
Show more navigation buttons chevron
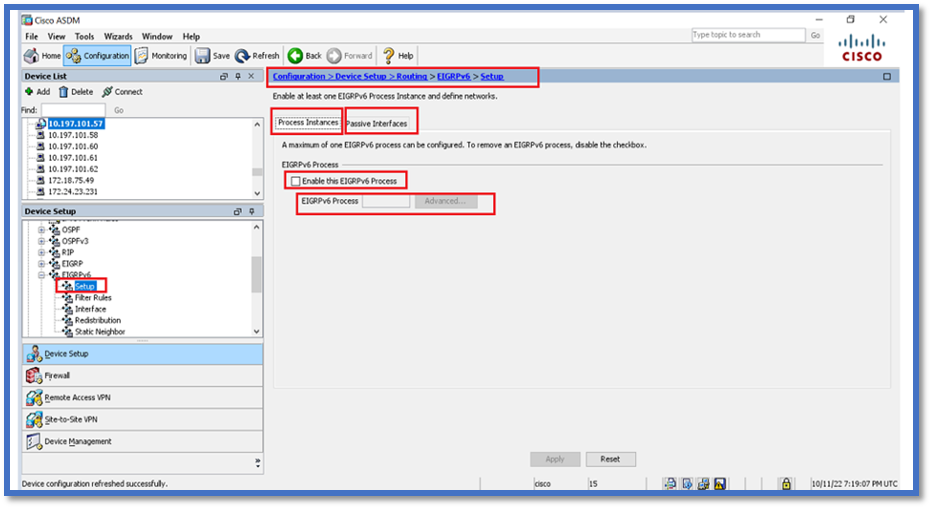[257, 462]
